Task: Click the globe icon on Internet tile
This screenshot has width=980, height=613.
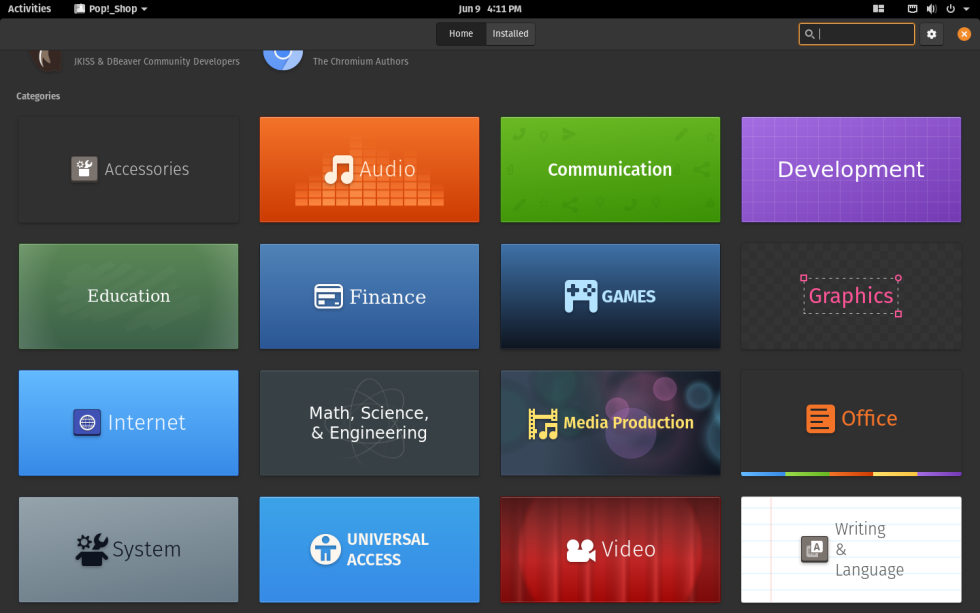Action: point(87,422)
